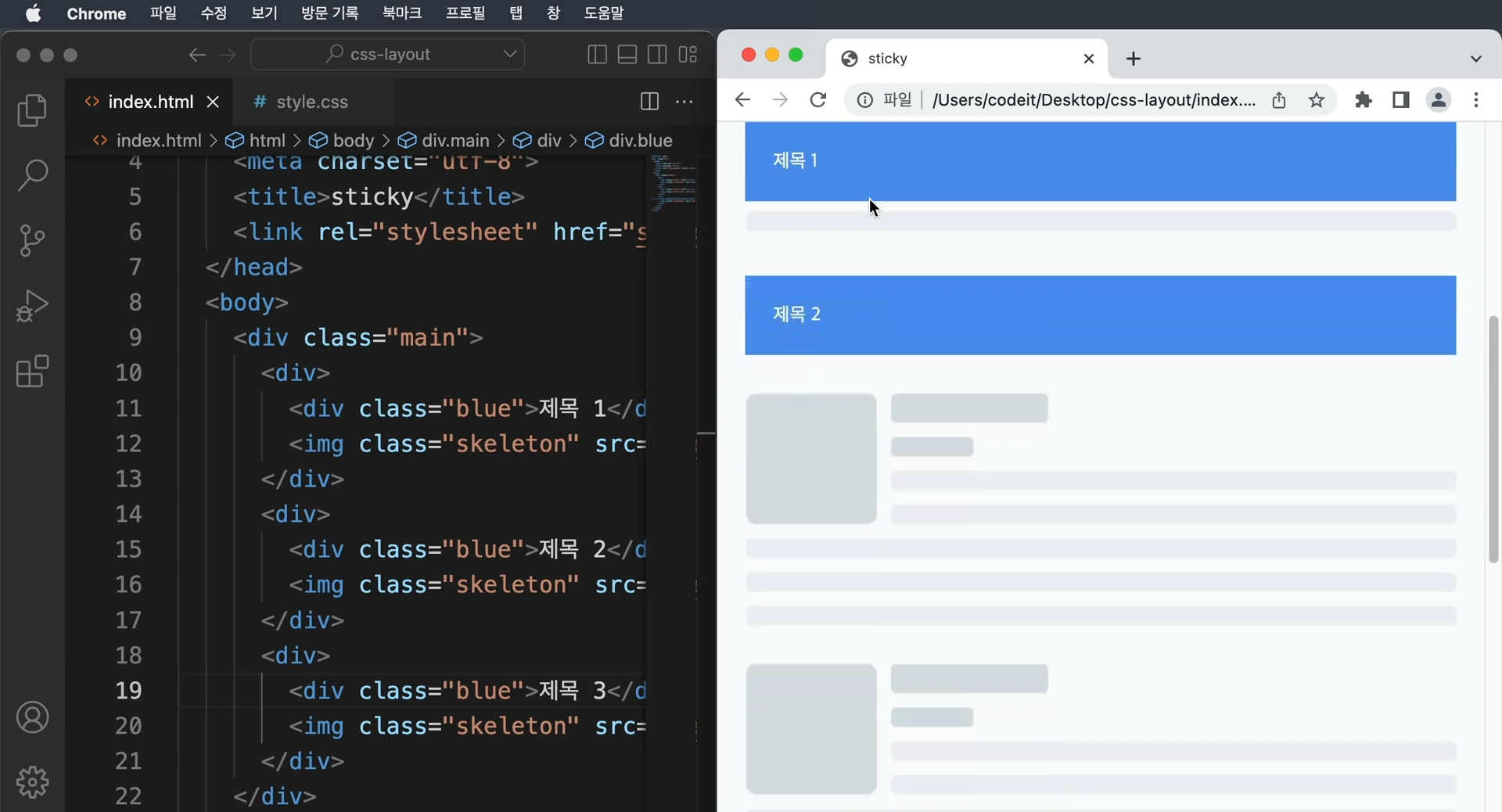Screen dimensions: 1502x812
Task: Open the Accounts menu in VS Code
Action: (32, 717)
